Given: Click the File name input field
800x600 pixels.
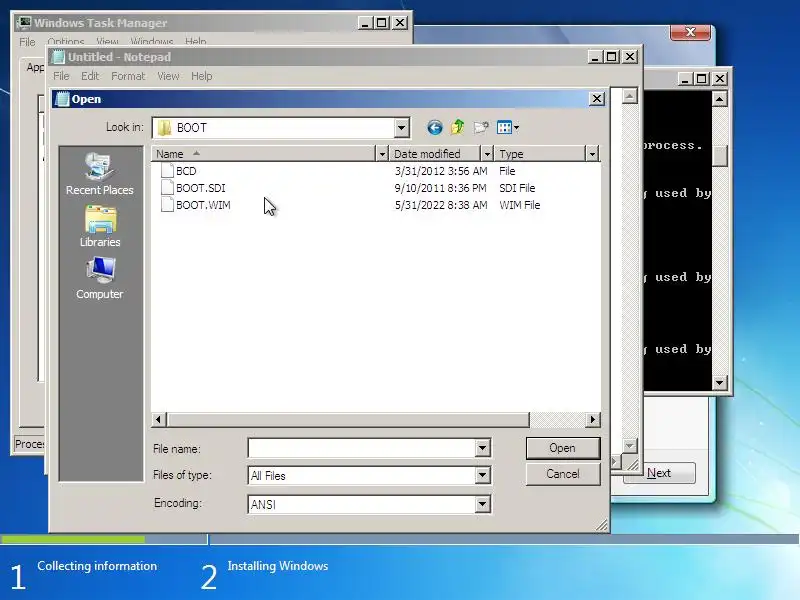Looking at the screenshot, I should (x=362, y=448).
